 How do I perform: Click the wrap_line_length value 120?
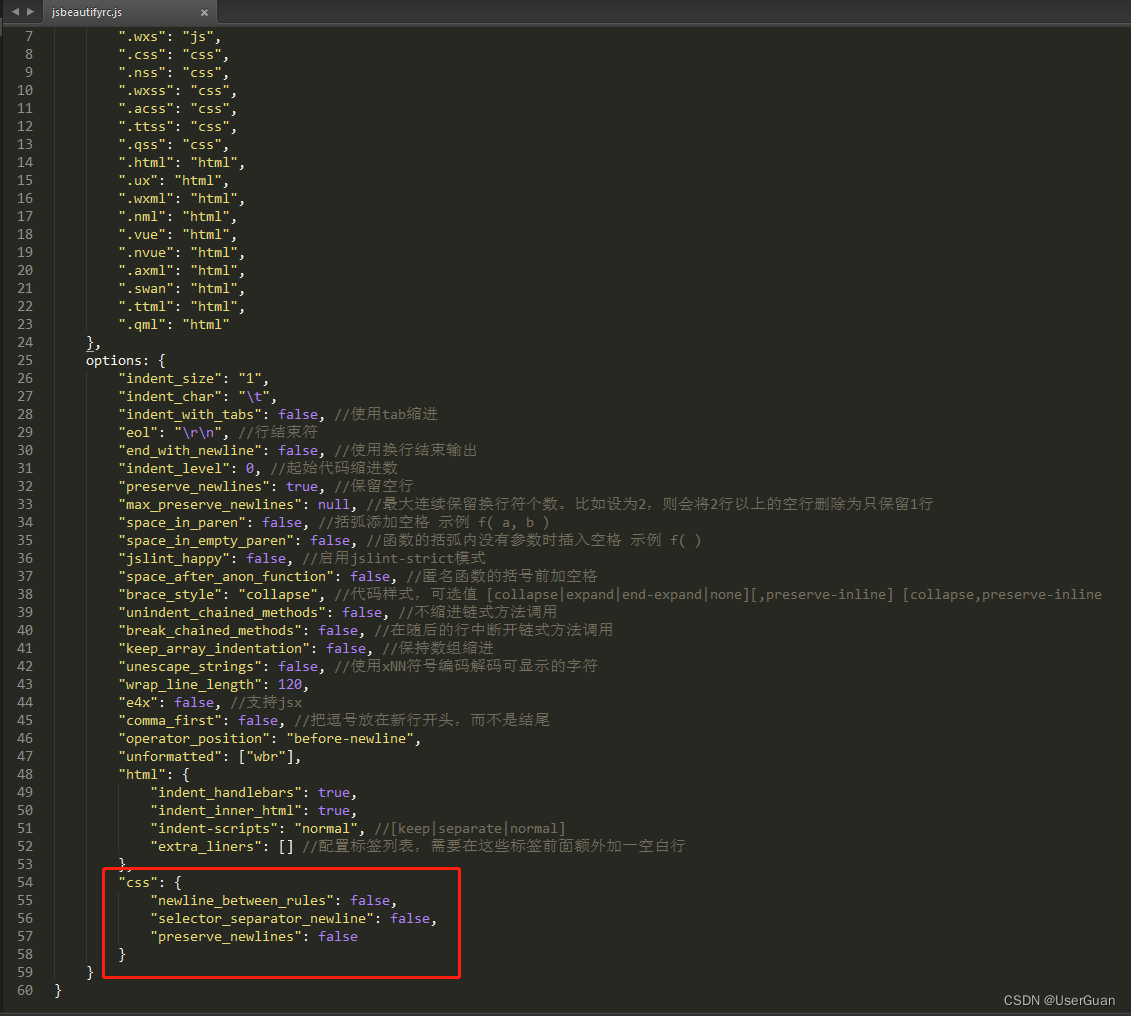click(x=290, y=684)
